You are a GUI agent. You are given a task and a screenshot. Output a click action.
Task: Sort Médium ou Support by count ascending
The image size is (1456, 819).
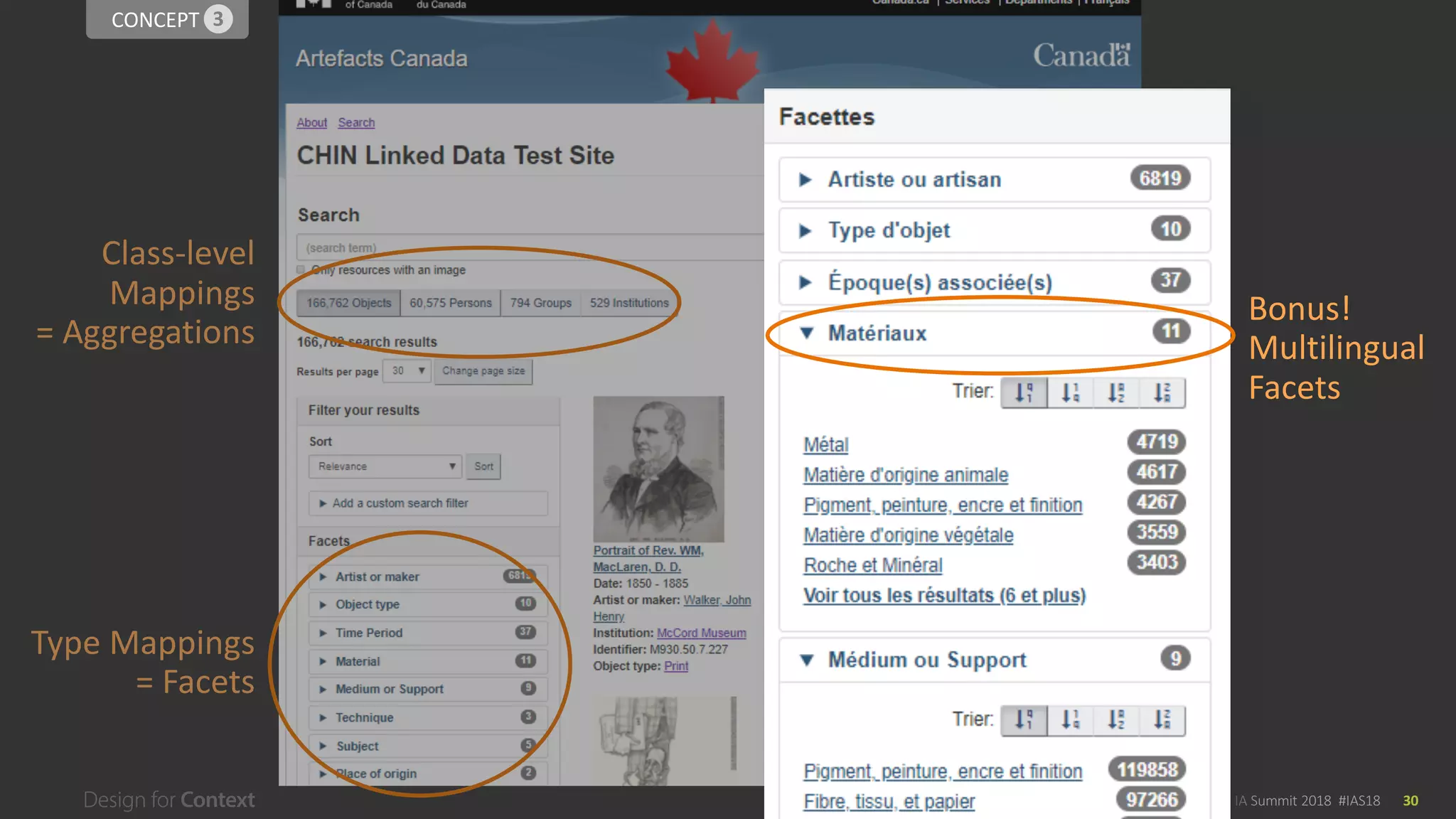(1070, 719)
